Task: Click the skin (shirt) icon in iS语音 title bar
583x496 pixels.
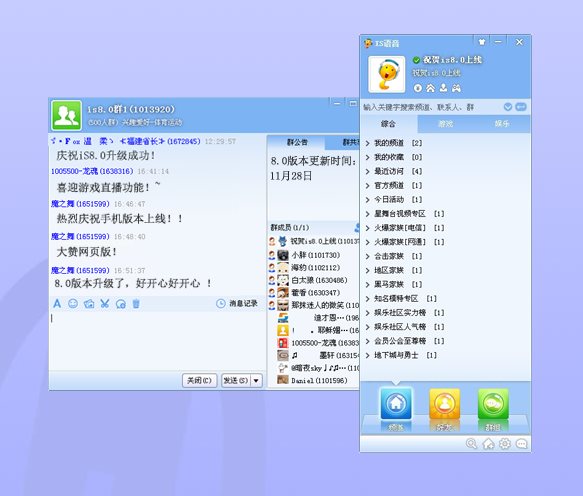Action: pyautogui.click(x=482, y=42)
